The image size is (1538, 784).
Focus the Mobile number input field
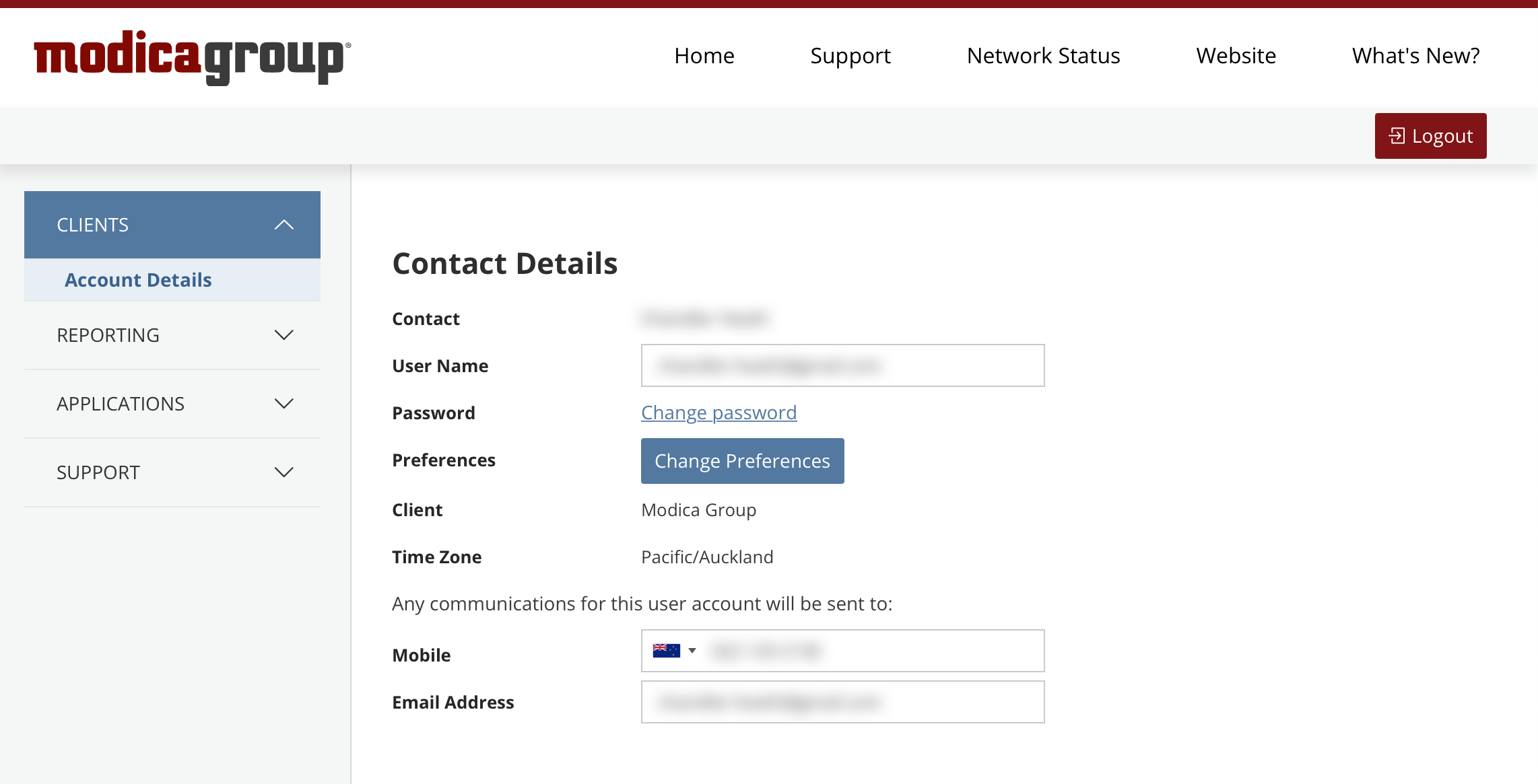pyautogui.click(x=875, y=651)
